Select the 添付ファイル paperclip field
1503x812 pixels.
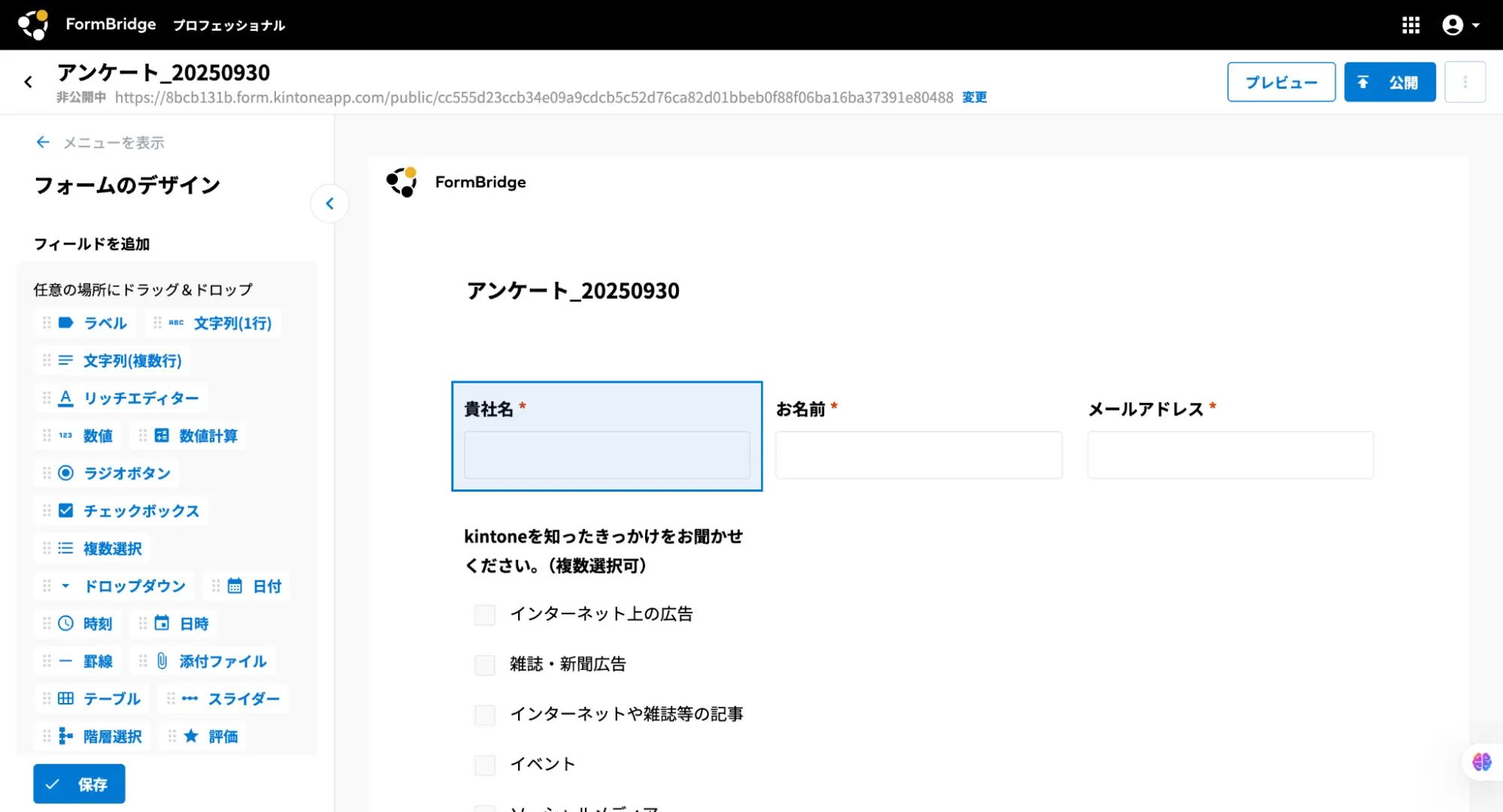click(162, 662)
